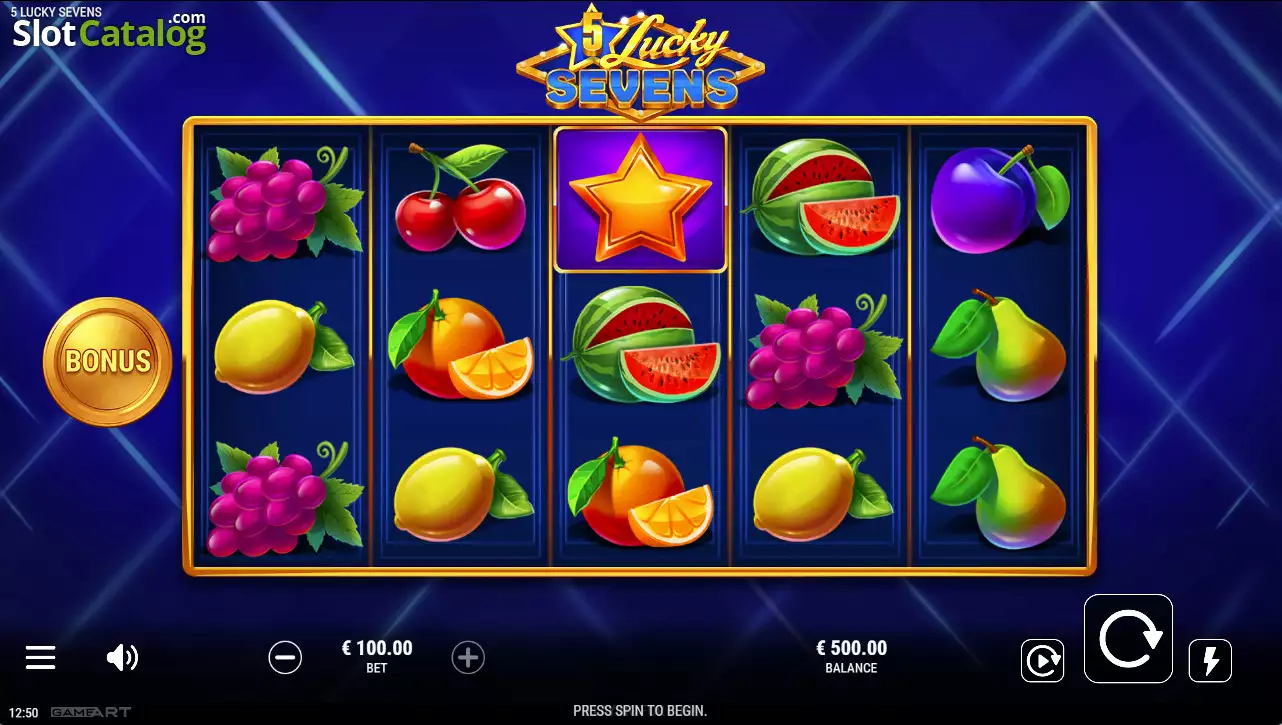Click the orange symbol in second reel
The image size is (1282, 725).
(x=461, y=345)
